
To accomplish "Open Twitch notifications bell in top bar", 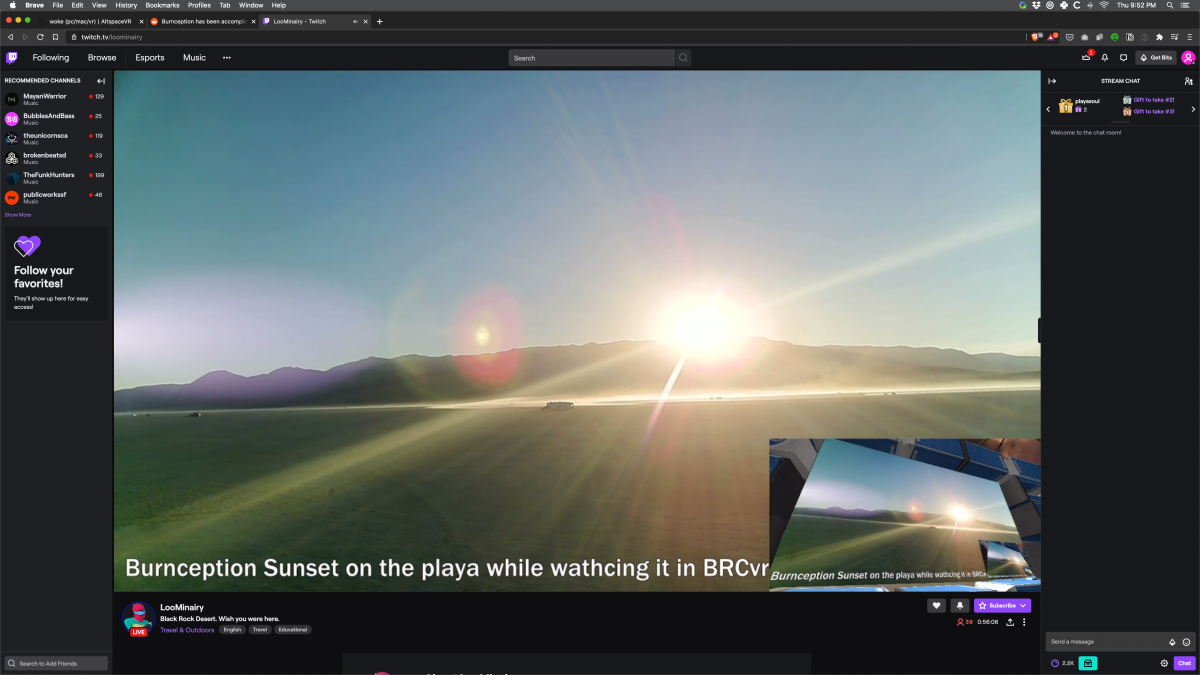I will pyautogui.click(x=1105, y=58).
